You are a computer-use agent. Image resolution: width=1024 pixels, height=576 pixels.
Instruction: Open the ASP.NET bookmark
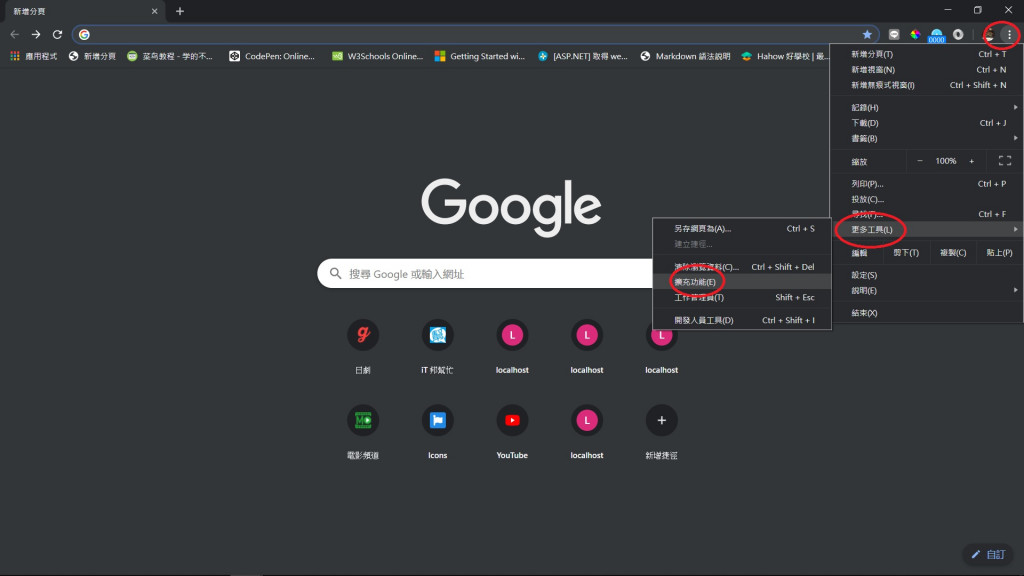(x=583, y=56)
